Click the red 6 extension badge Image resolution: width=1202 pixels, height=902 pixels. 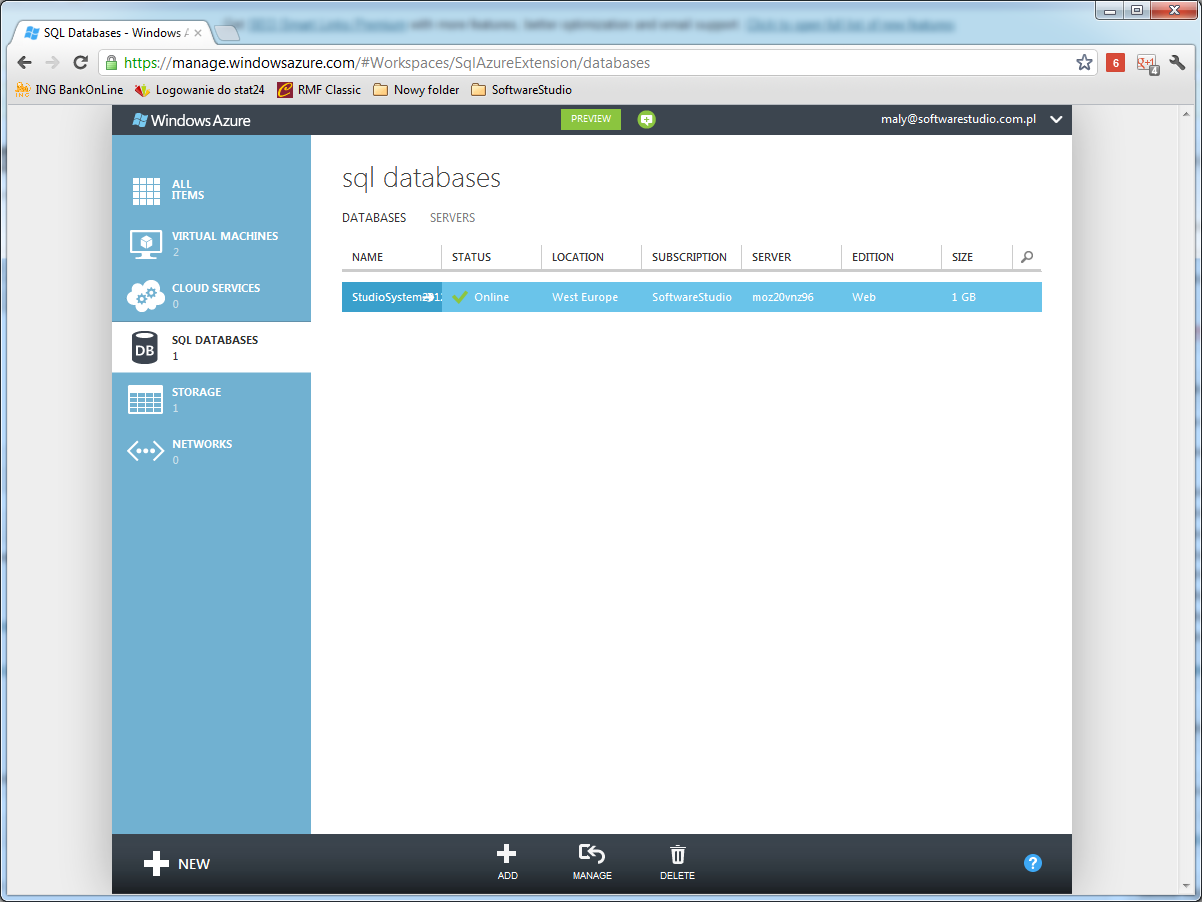coord(1115,63)
